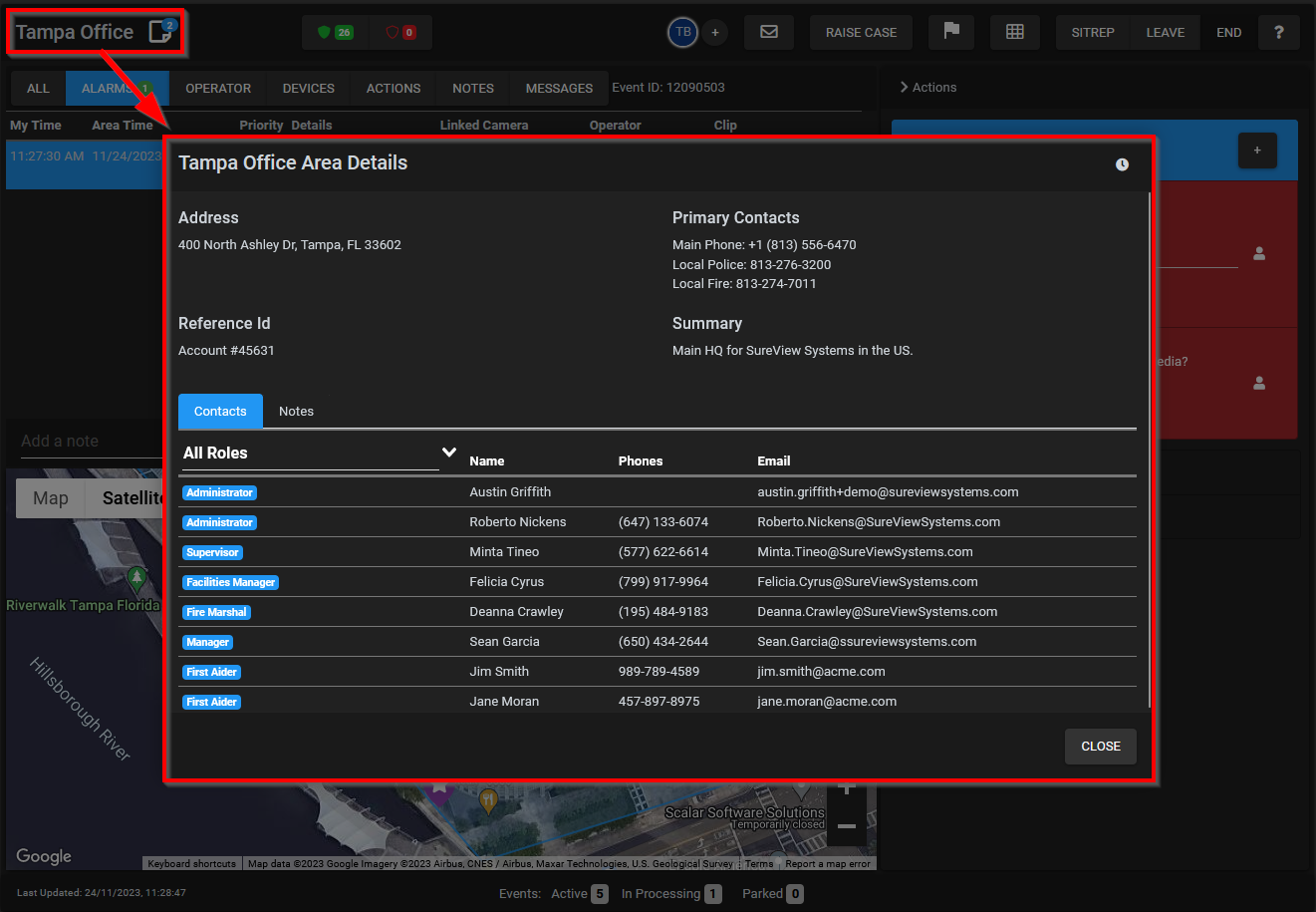Click the flag icon button
The image size is (1316, 912).
tap(951, 32)
